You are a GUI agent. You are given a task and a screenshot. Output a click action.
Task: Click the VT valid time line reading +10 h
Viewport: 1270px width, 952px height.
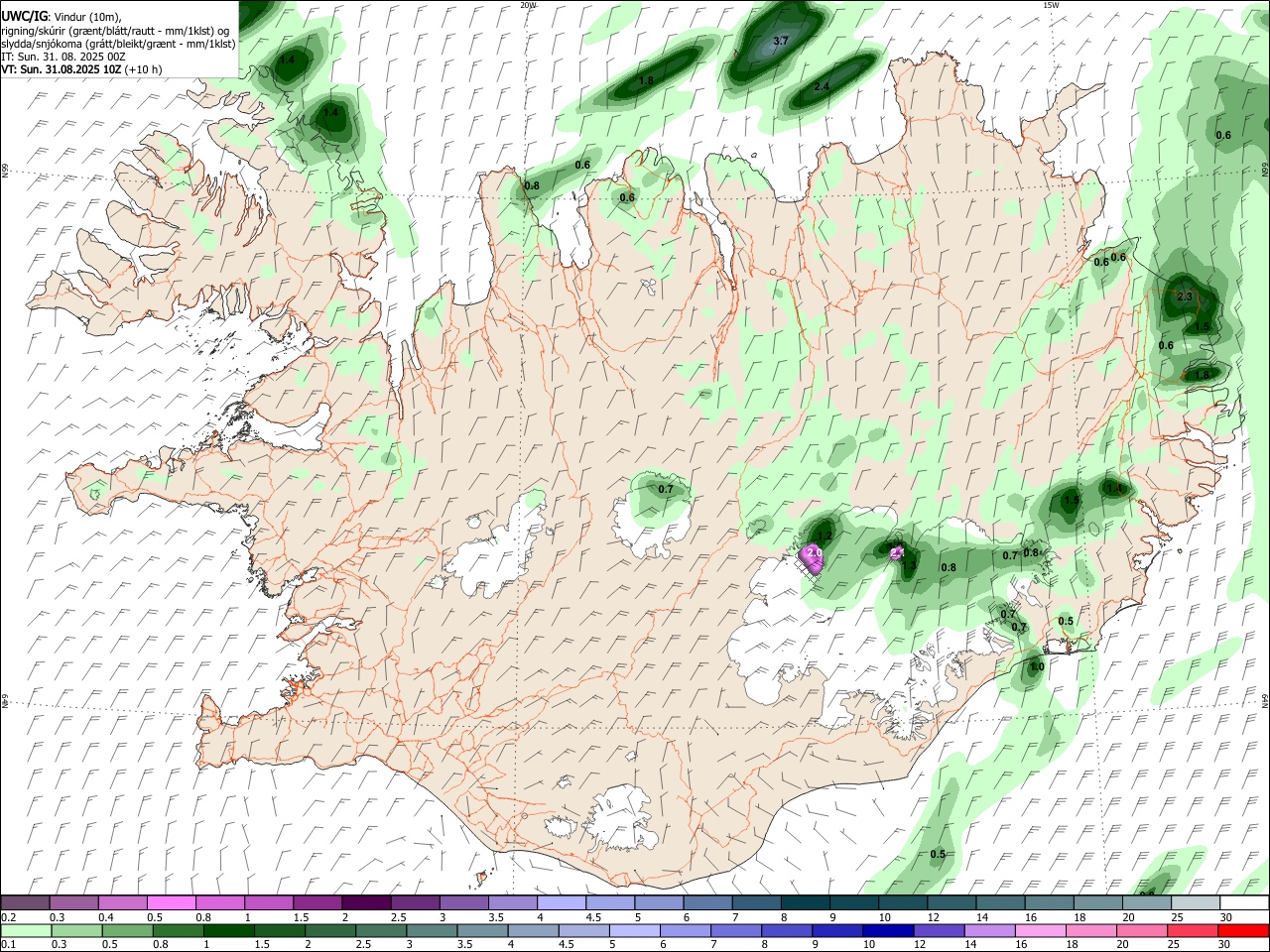(x=81, y=69)
